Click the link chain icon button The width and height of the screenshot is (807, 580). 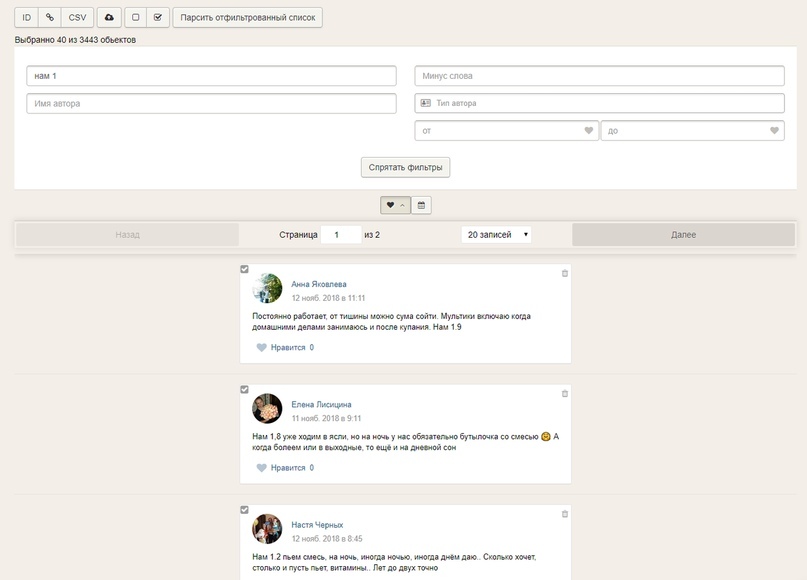tap(49, 17)
